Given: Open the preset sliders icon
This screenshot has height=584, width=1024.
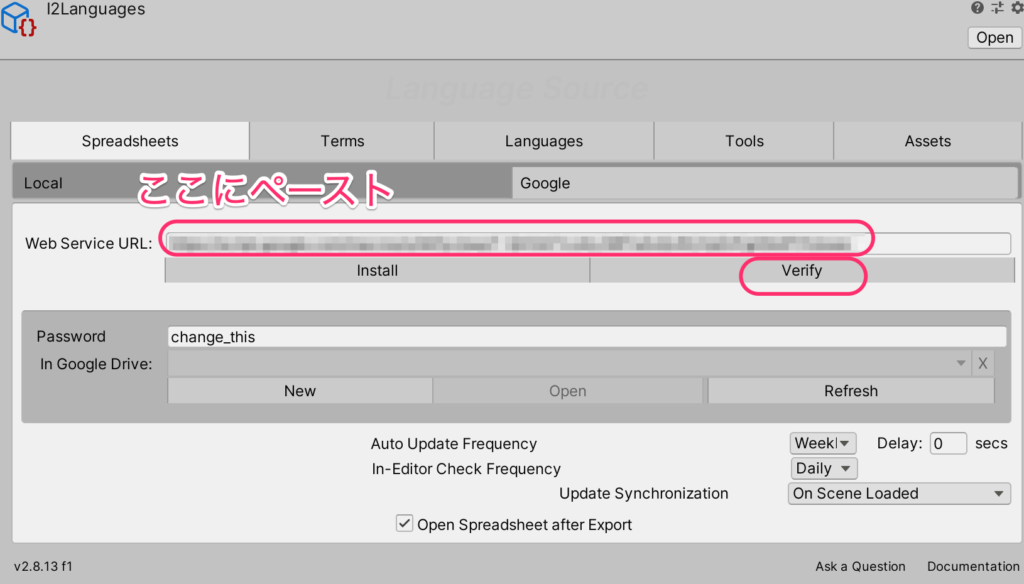Looking at the screenshot, I should 997,8.
